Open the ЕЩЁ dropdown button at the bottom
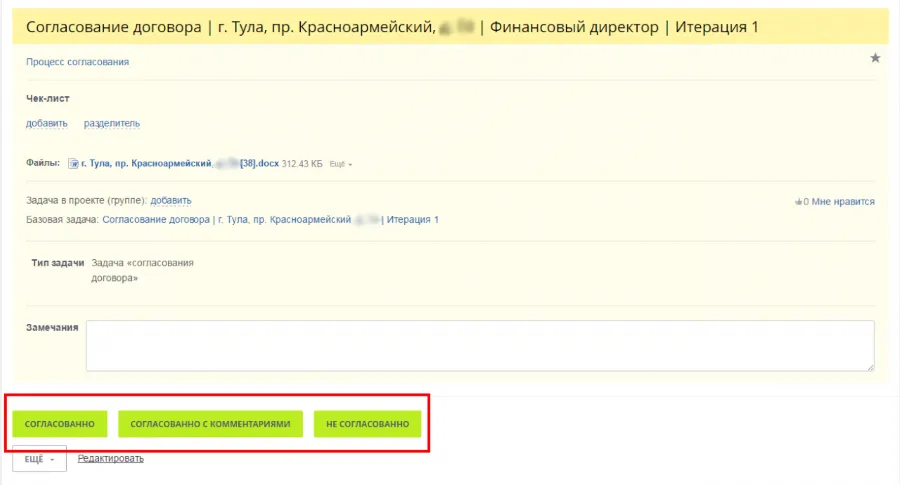This screenshot has height=485, width=900. pos(40,459)
